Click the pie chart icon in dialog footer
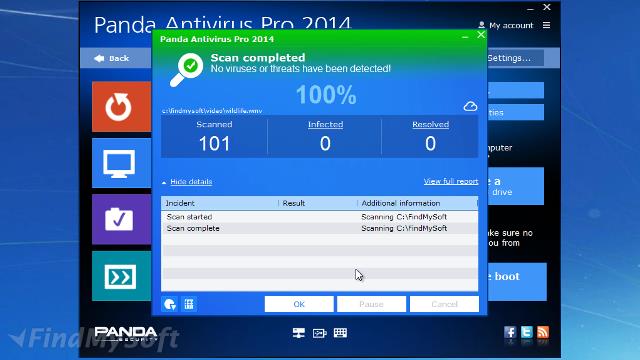The image size is (640, 360). [x=169, y=304]
